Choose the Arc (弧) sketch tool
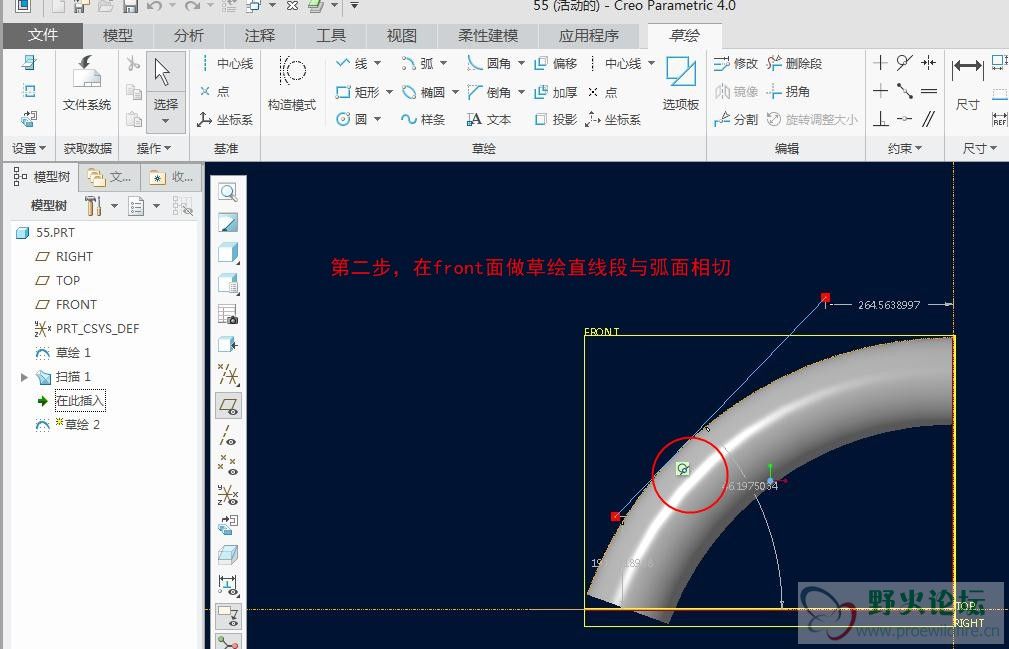1009x649 pixels. (418, 63)
